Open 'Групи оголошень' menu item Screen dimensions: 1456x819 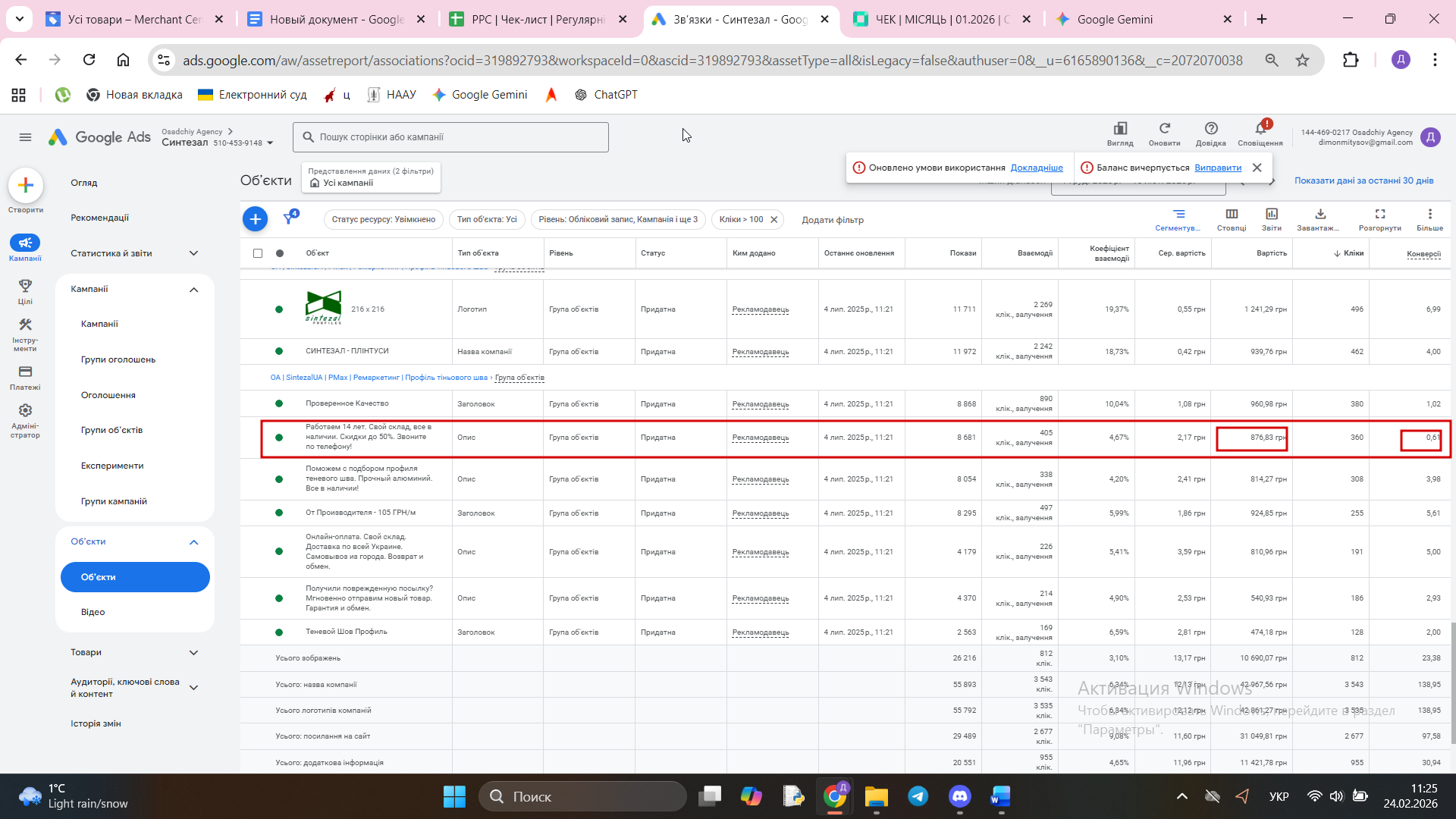[118, 359]
